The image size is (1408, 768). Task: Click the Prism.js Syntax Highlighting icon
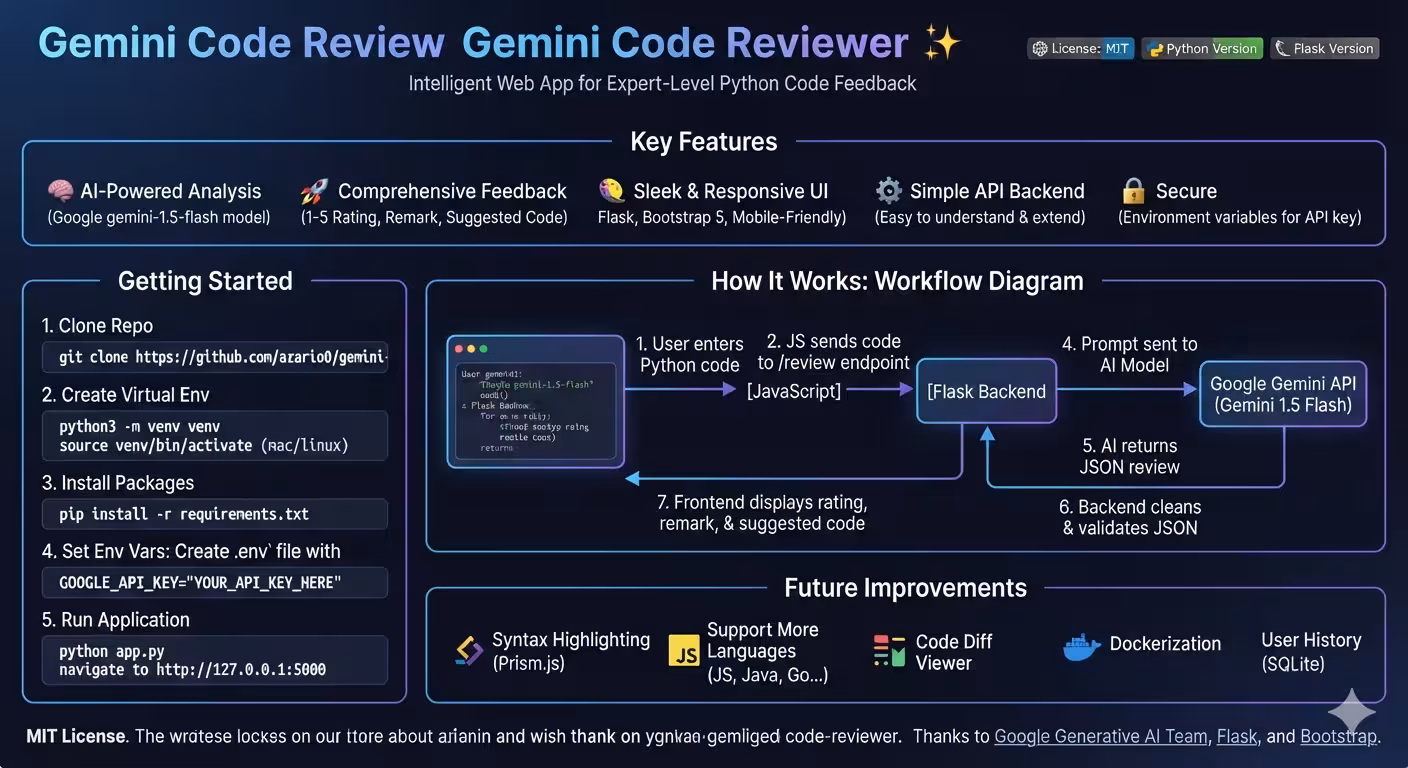point(469,651)
